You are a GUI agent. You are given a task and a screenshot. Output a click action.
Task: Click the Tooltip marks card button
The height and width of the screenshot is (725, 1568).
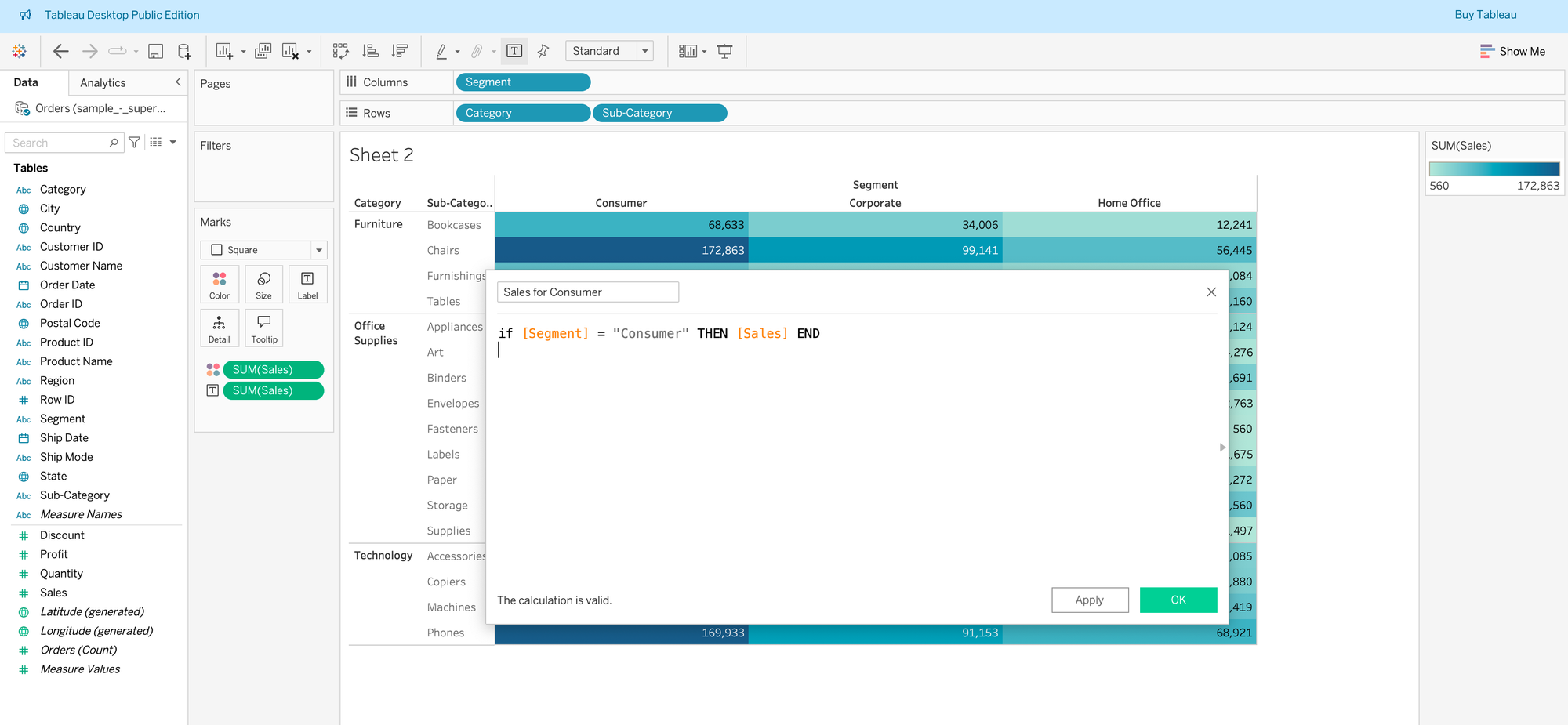(x=264, y=328)
